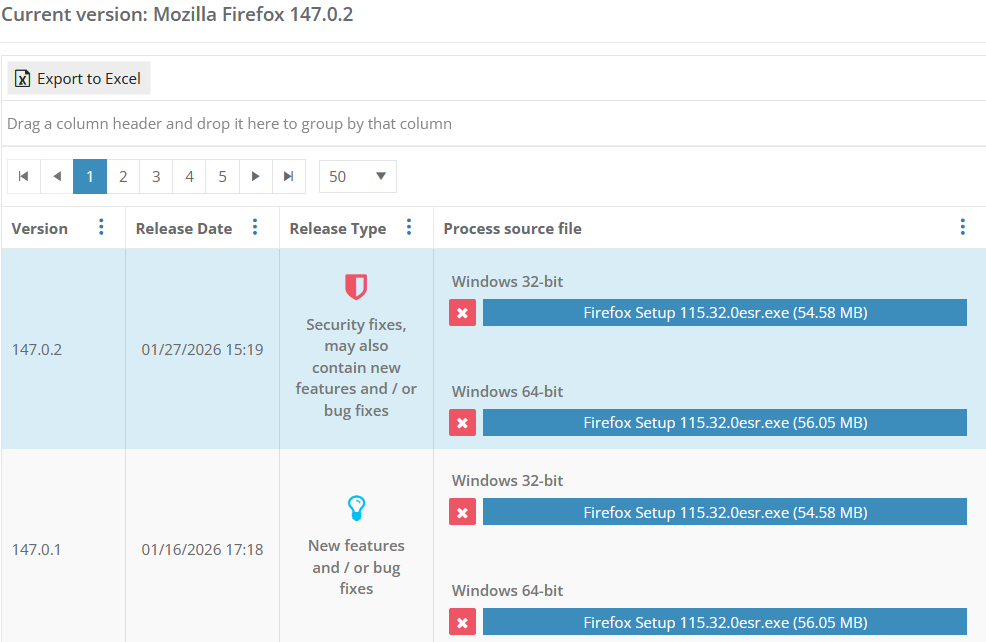This screenshot has height=642, width=986.
Task: Remove the Windows 32-bit file for 147.0.2
Action: point(462,312)
